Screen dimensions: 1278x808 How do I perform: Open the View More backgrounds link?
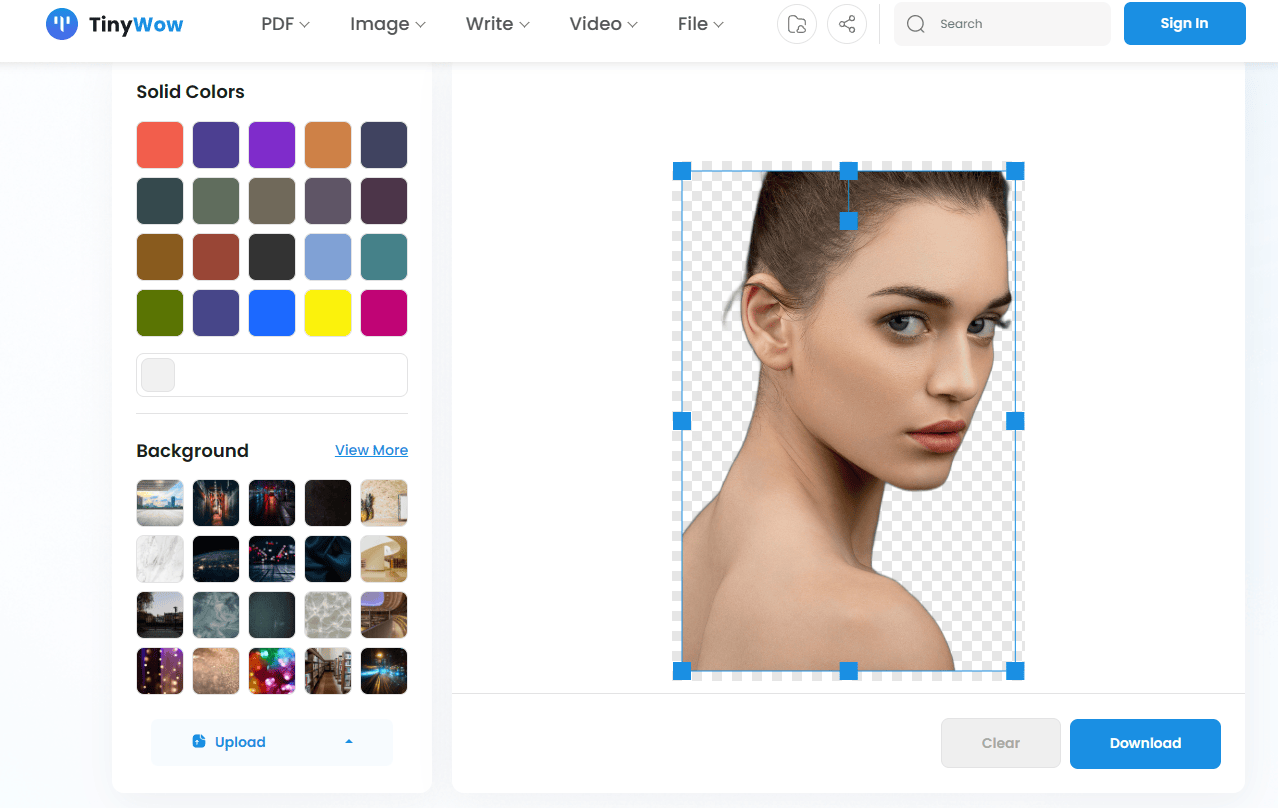coord(371,450)
